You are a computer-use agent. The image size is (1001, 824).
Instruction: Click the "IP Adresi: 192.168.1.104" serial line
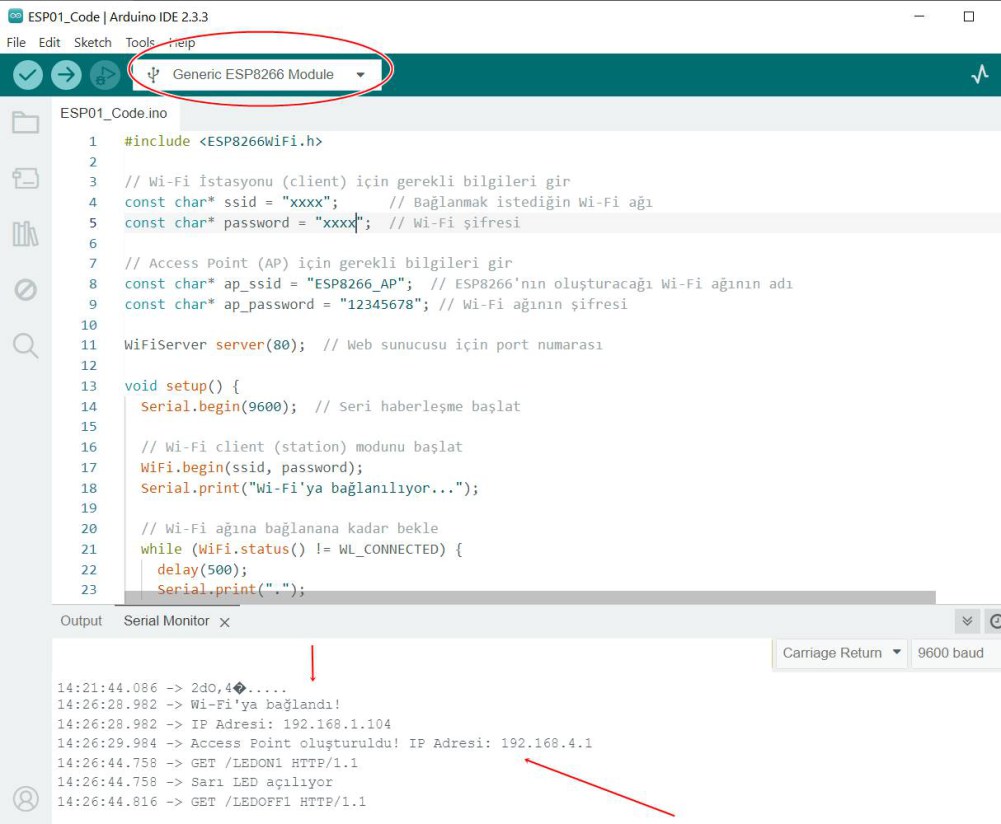pyautogui.click(x=223, y=724)
